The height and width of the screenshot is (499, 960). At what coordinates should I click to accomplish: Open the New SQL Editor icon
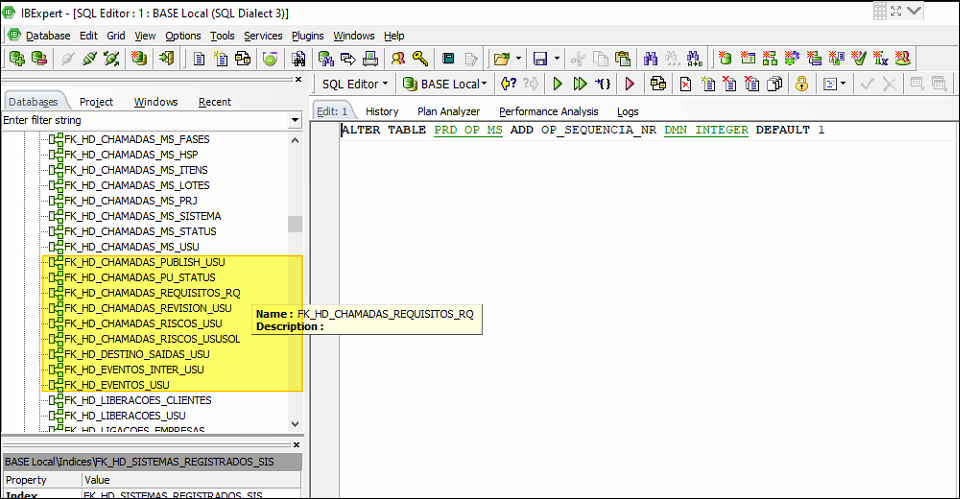(x=221, y=59)
